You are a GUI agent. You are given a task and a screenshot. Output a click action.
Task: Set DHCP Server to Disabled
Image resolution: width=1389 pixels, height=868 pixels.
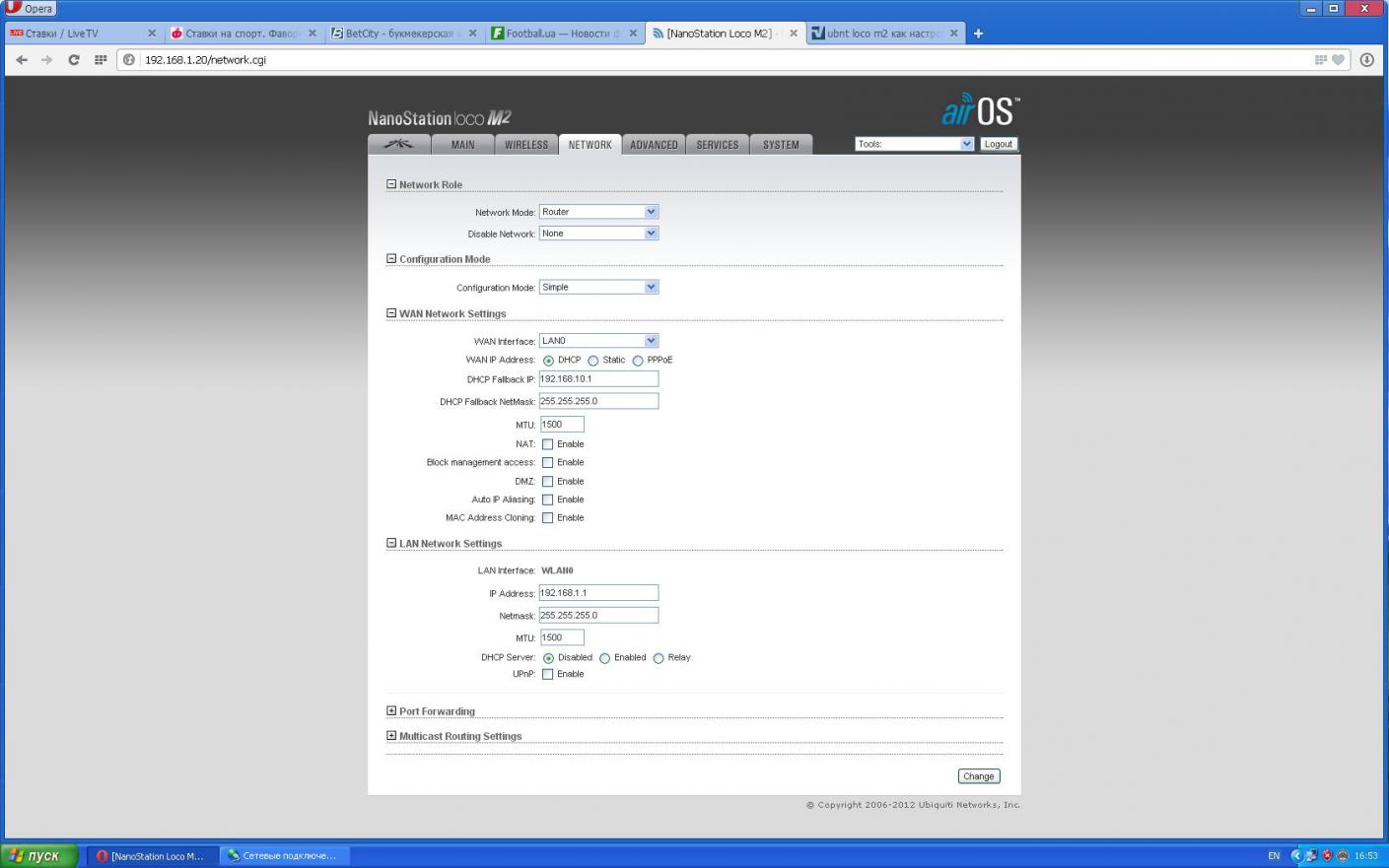548,658
